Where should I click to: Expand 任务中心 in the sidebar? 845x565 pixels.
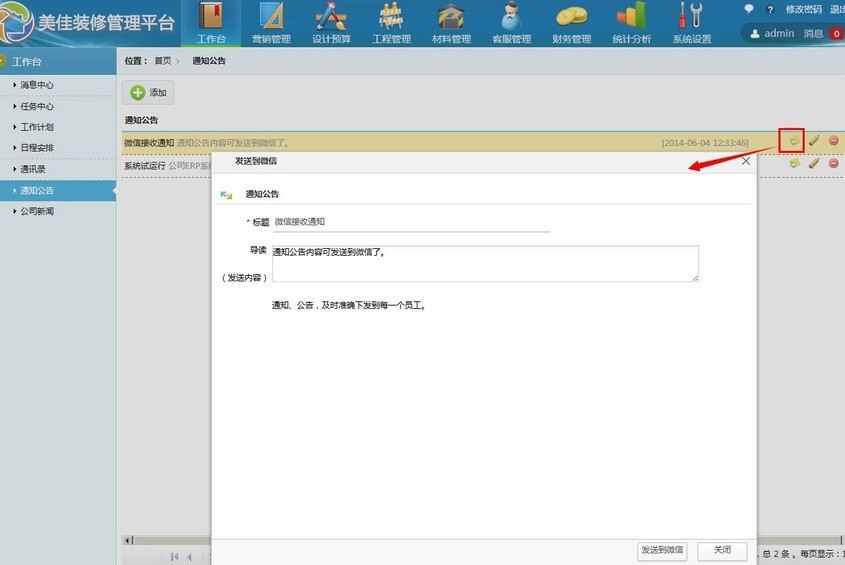(37, 106)
